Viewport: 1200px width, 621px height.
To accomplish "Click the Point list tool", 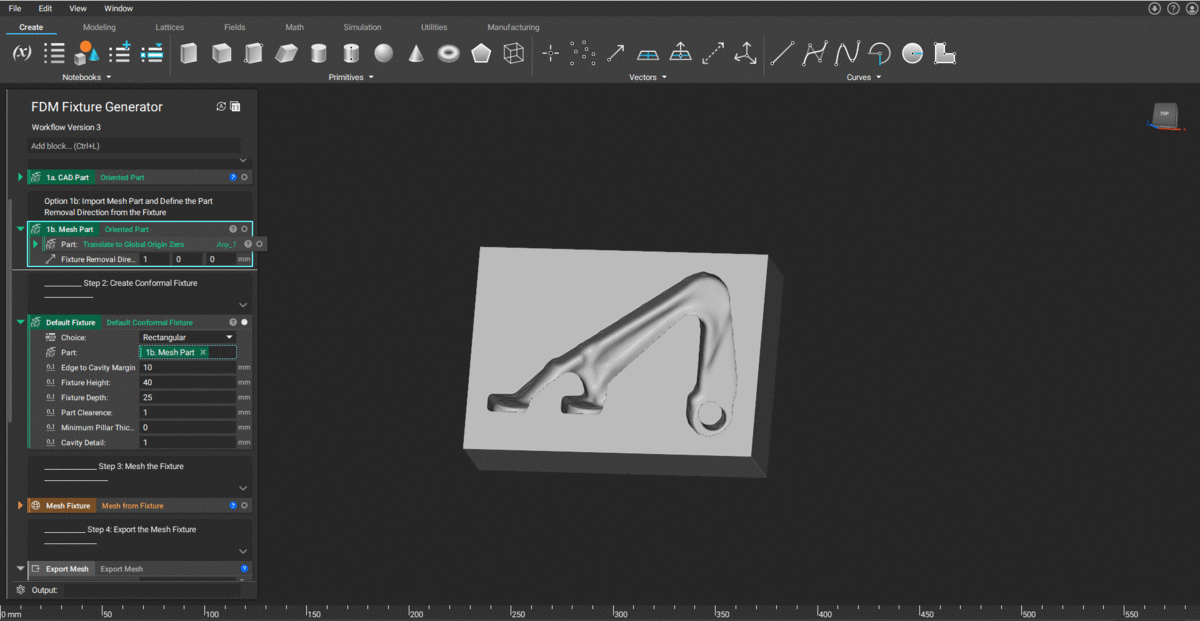I will click(583, 53).
